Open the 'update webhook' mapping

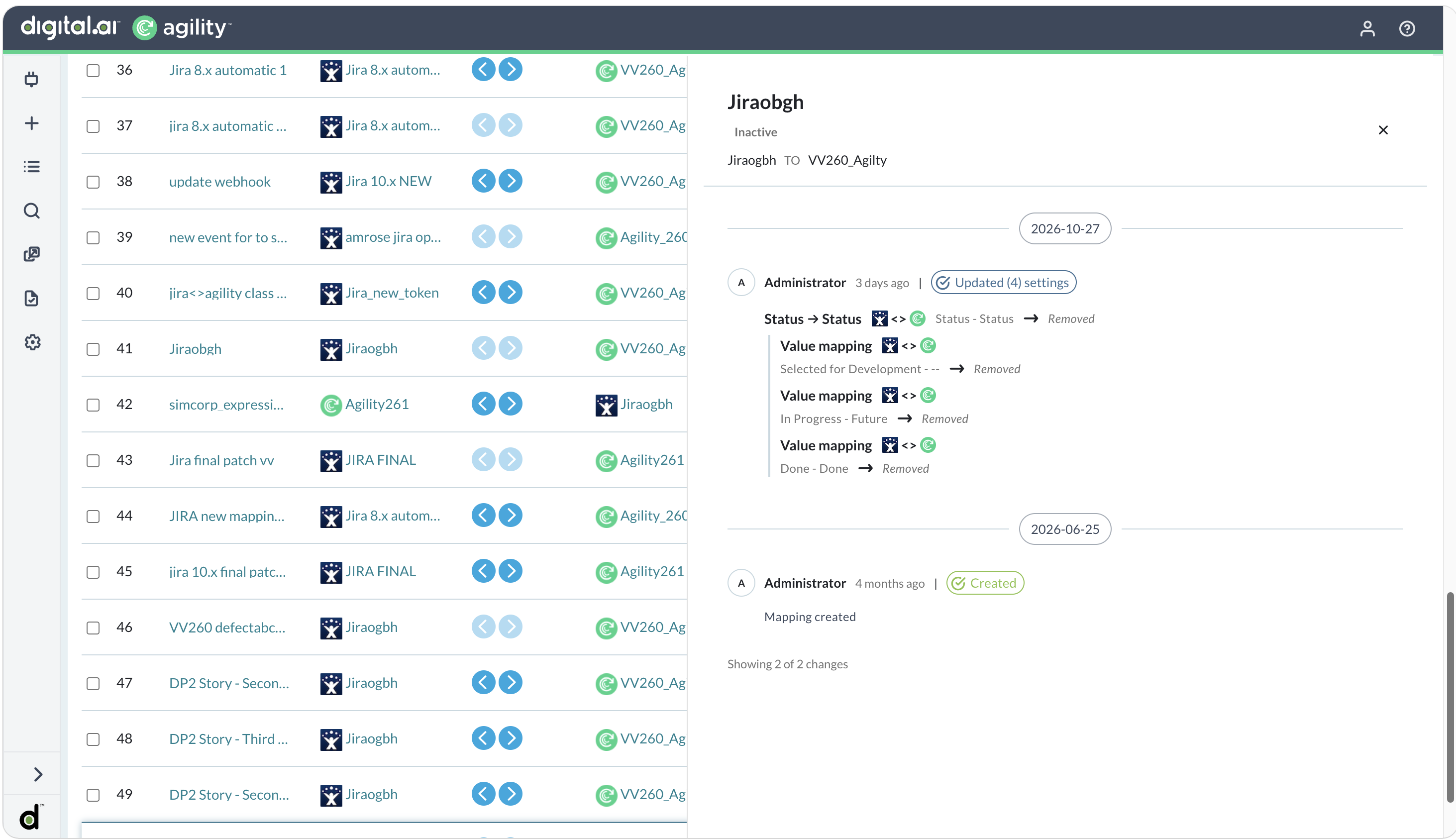click(x=219, y=182)
